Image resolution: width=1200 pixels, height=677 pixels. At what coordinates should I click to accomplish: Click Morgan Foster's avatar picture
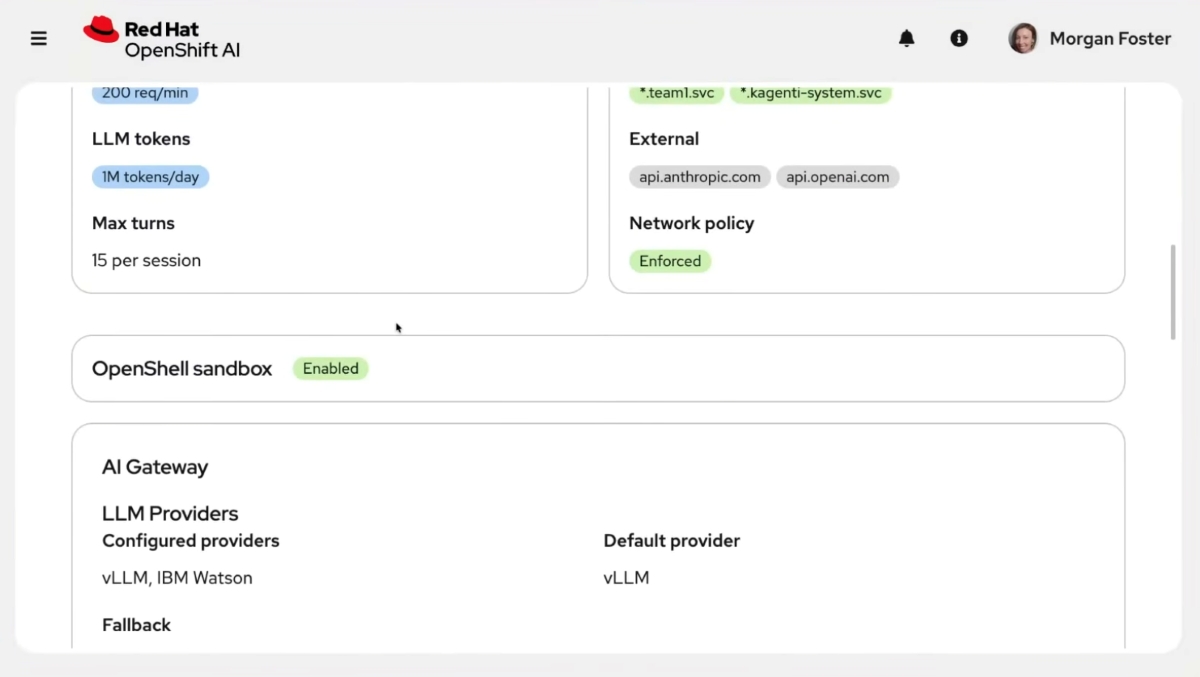pos(1023,38)
